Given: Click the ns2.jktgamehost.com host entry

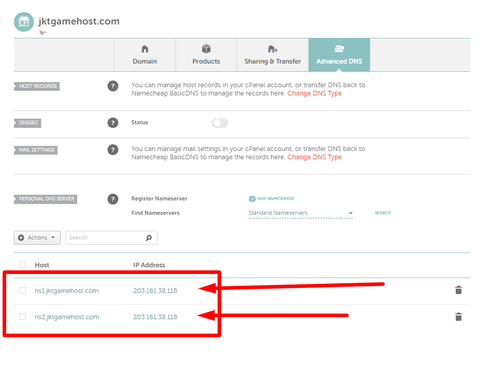Looking at the screenshot, I should pos(67,317).
